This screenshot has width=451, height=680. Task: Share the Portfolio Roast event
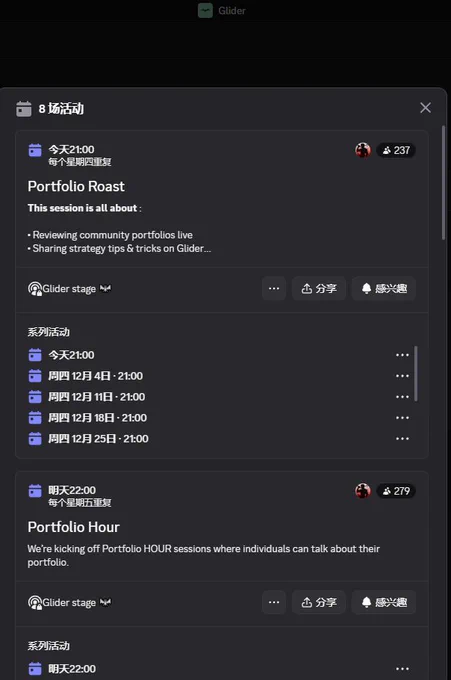coord(319,288)
